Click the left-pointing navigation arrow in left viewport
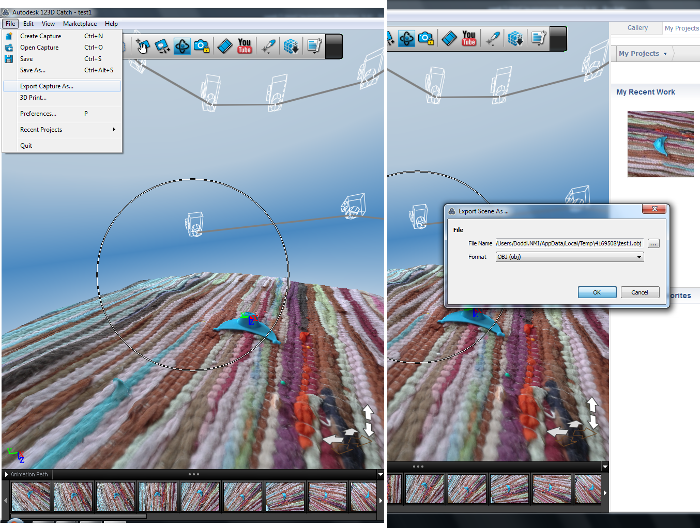This screenshot has height=528, width=700. point(332,440)
